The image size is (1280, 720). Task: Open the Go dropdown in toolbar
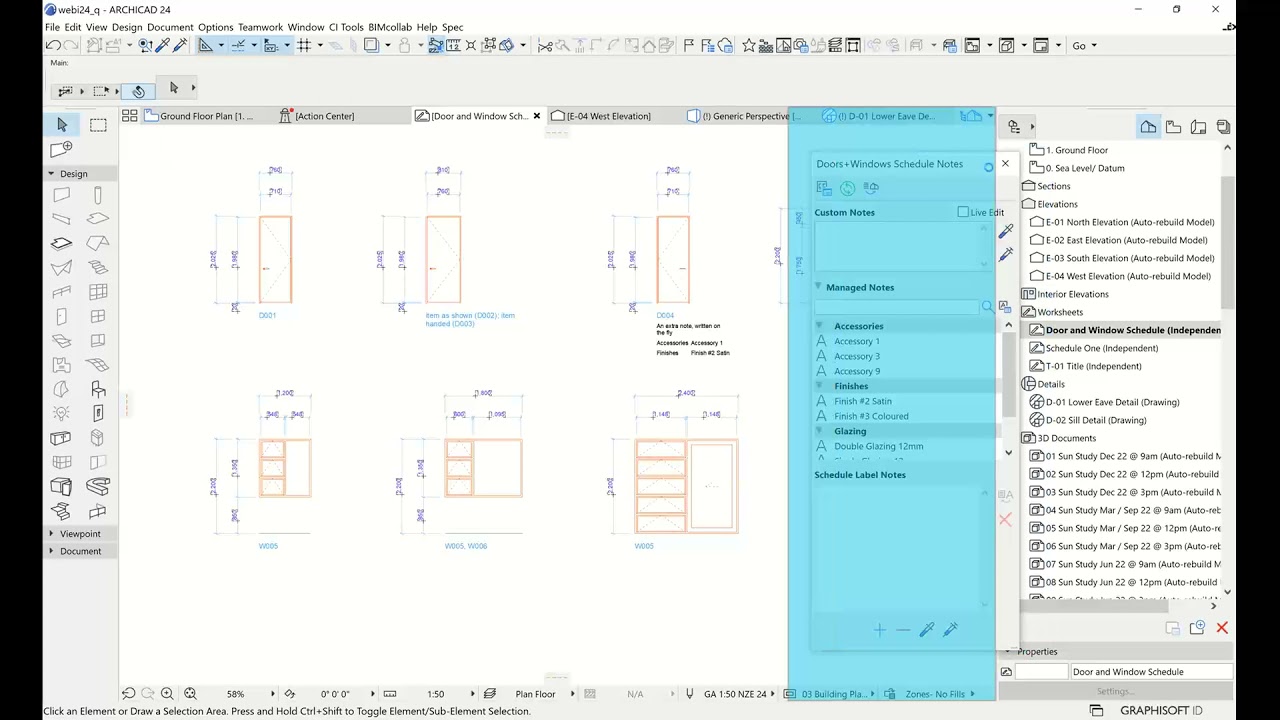click(x=1085, y=45)
